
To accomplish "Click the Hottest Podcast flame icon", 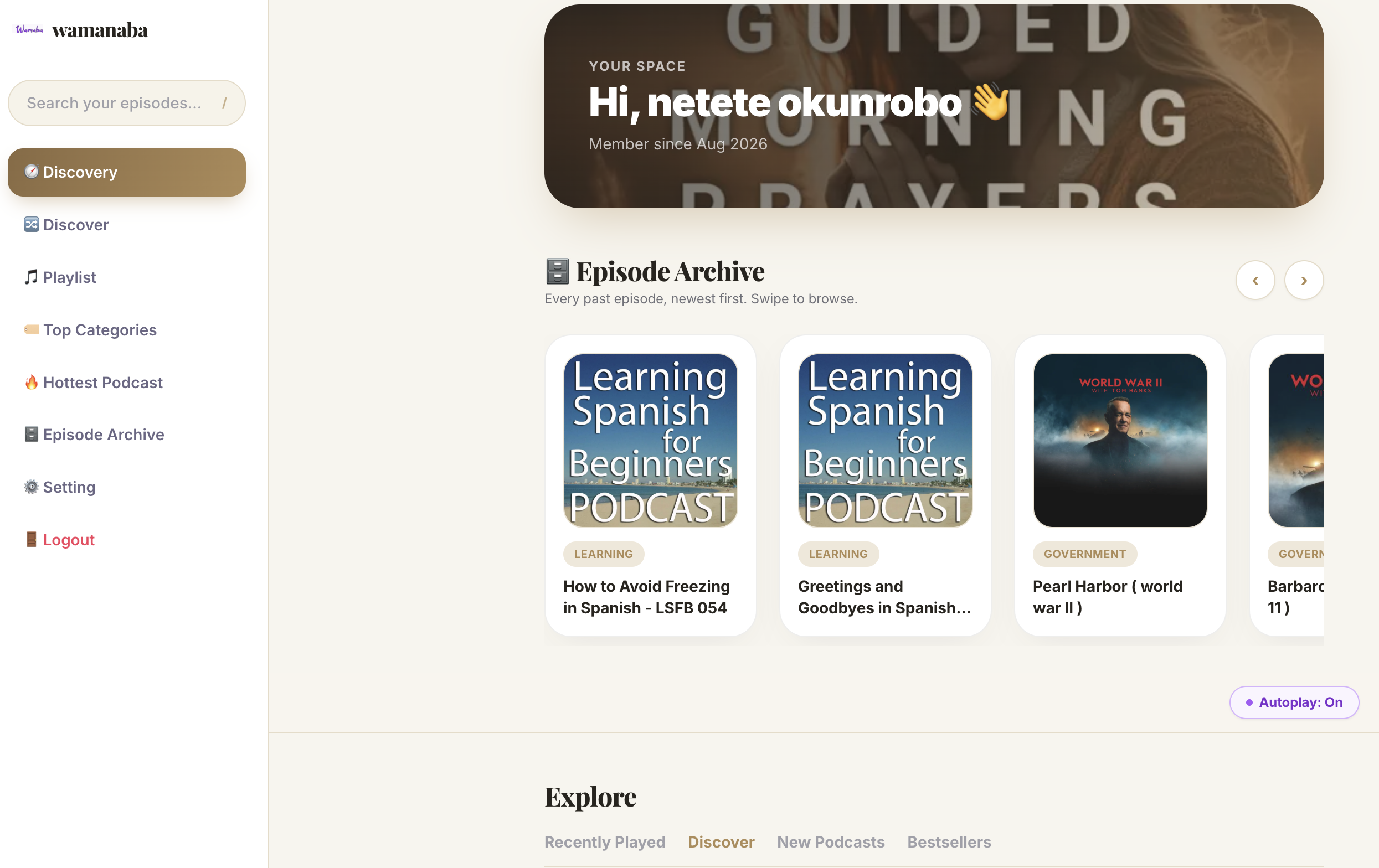I will coord(32,382).
